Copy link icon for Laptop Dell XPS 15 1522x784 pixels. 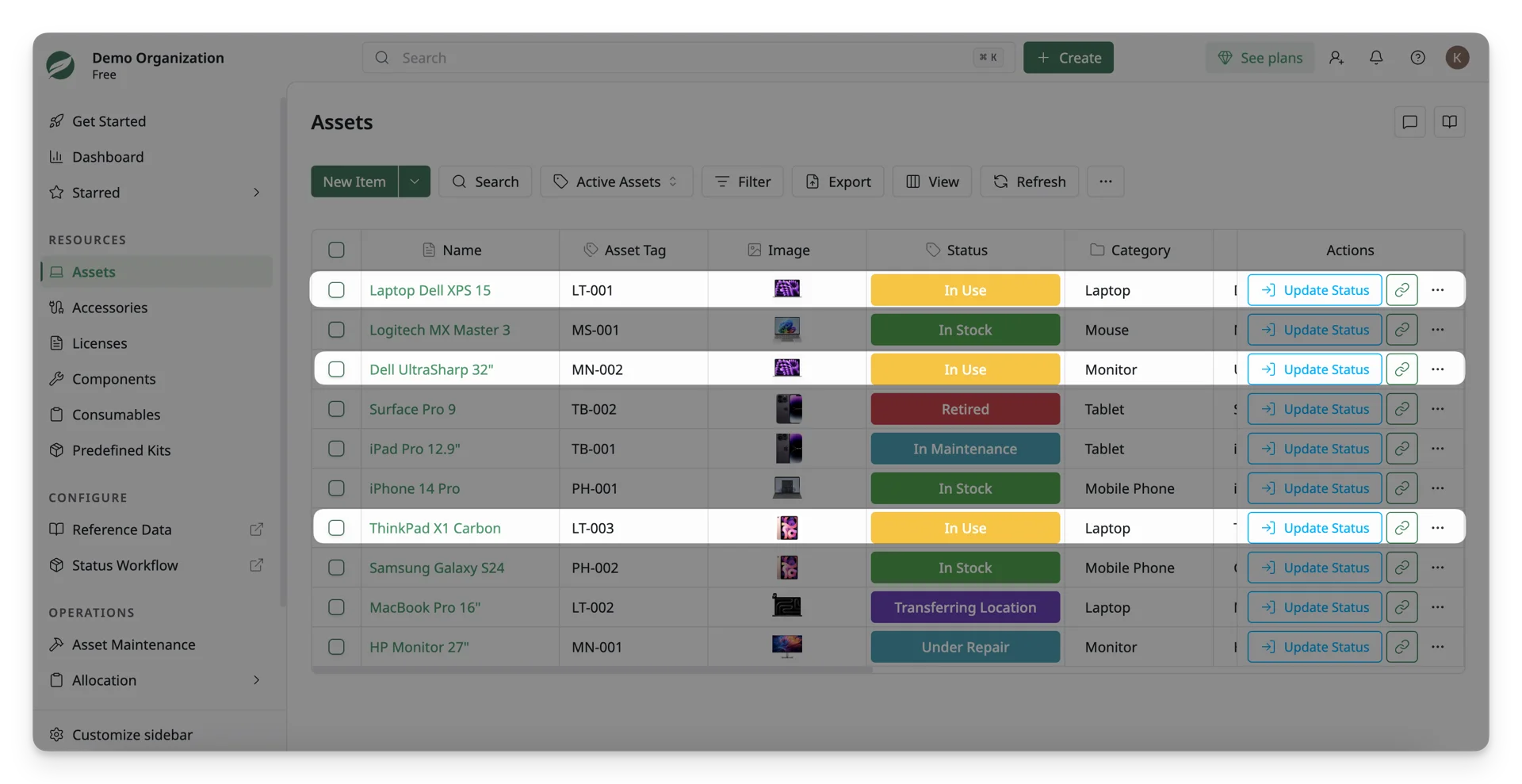click(1402, 290)
